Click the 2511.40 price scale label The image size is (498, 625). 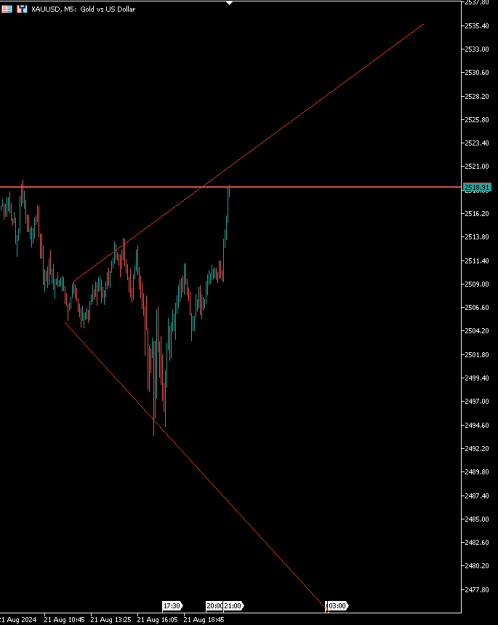tap(477, 261)
